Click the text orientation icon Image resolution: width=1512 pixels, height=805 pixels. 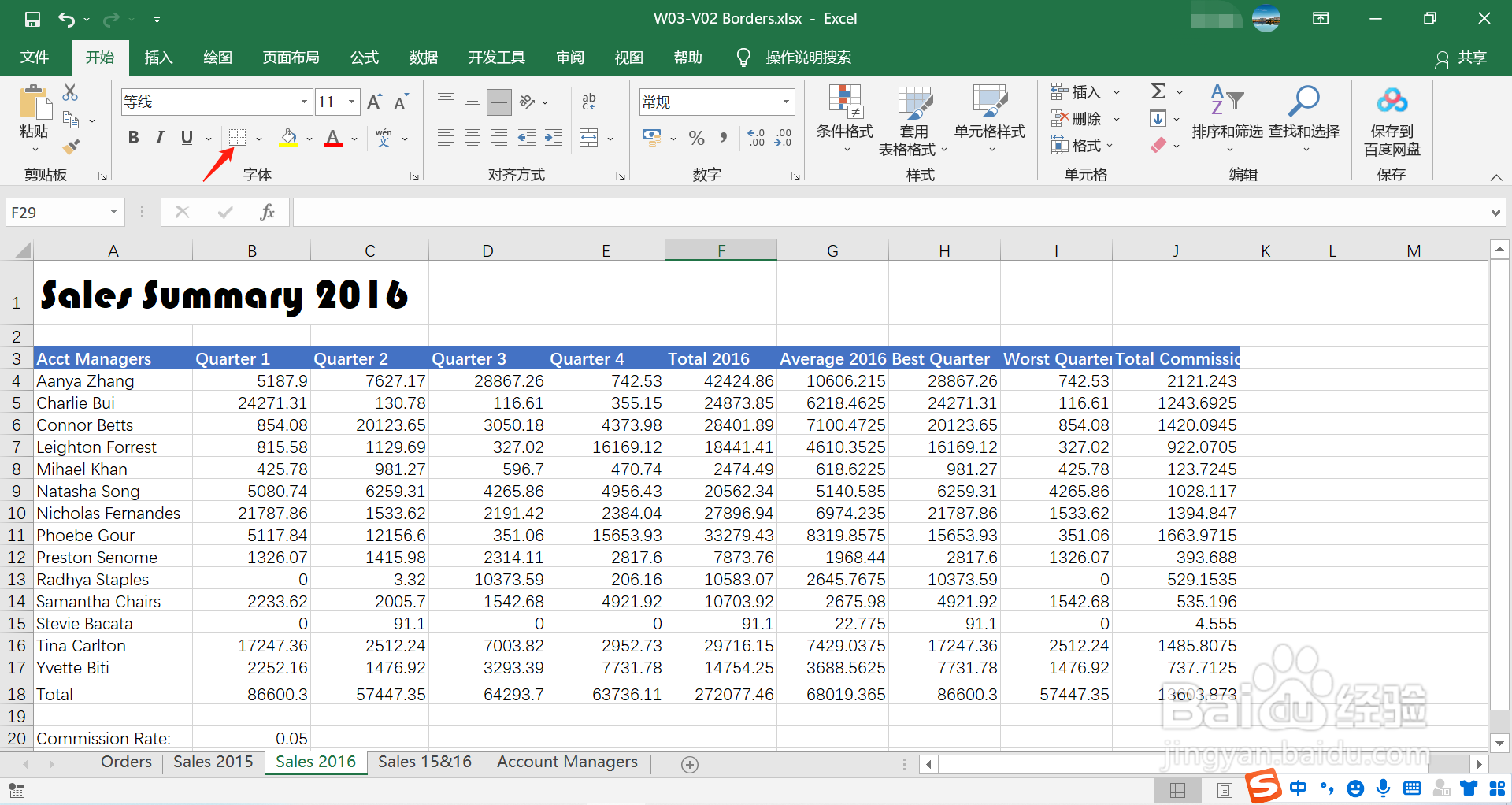[528, 102]
